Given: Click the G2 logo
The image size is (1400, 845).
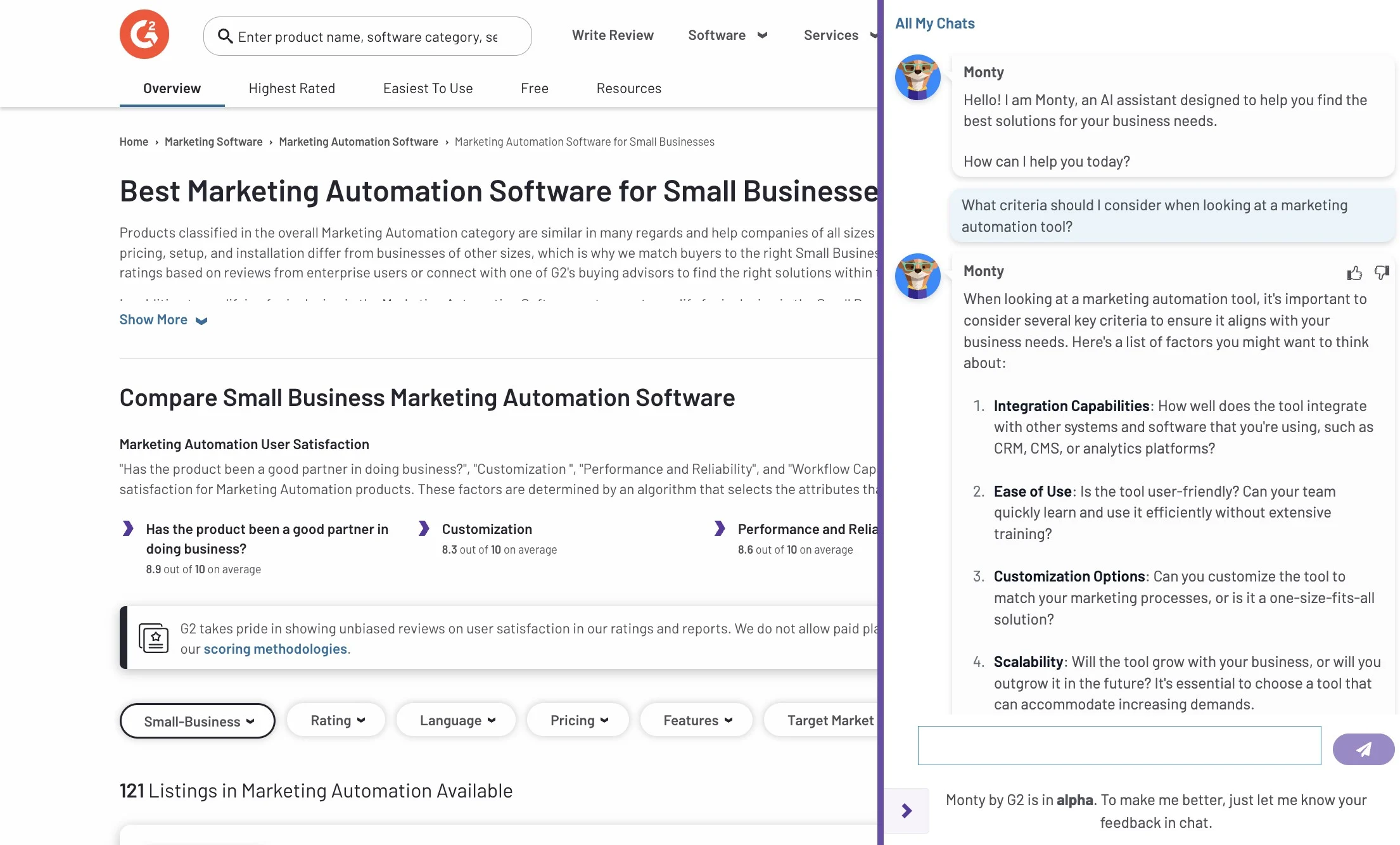Looking at the screenshot, I should point(144,34).
